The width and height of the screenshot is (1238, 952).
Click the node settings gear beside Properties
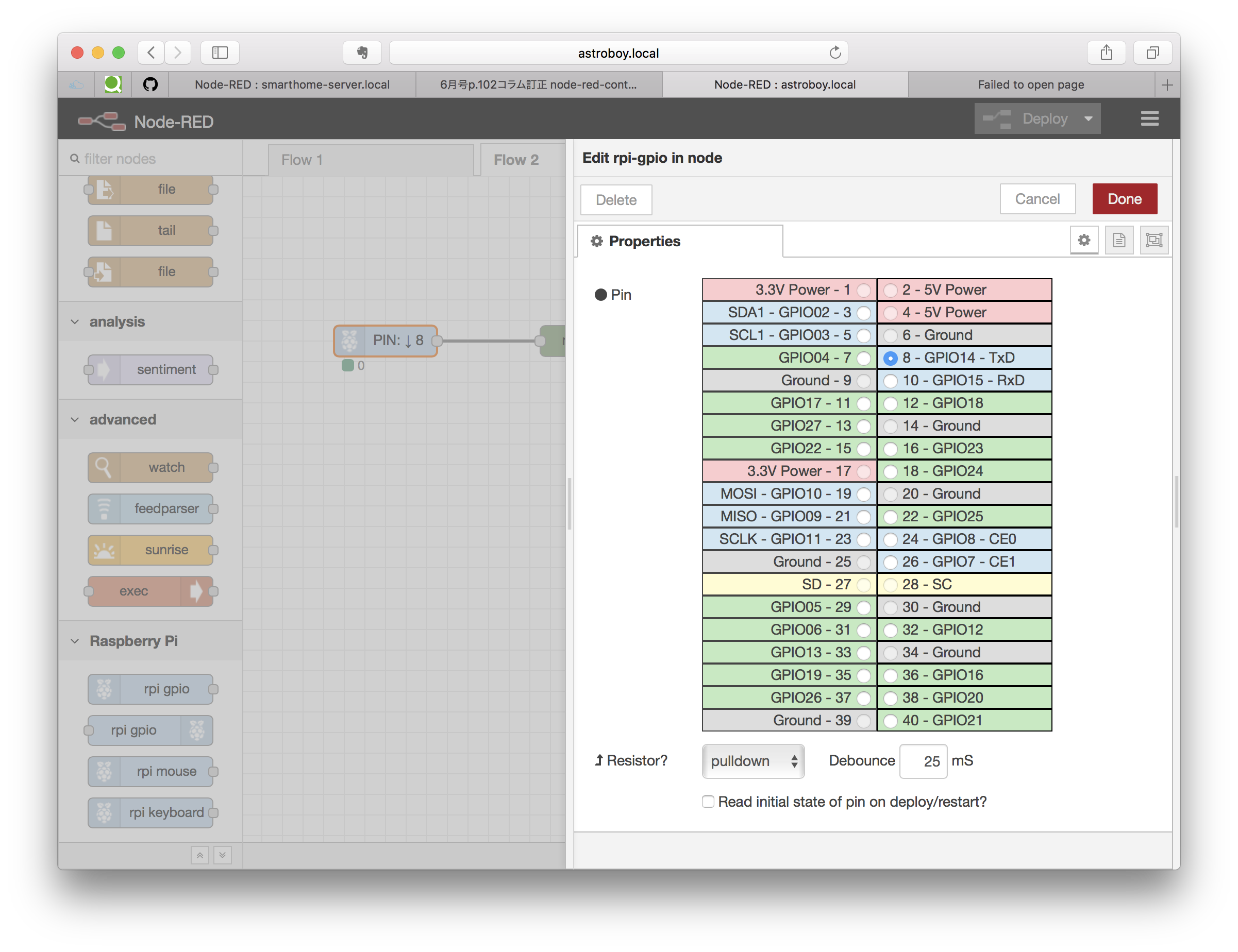(x=1084, y=240)
